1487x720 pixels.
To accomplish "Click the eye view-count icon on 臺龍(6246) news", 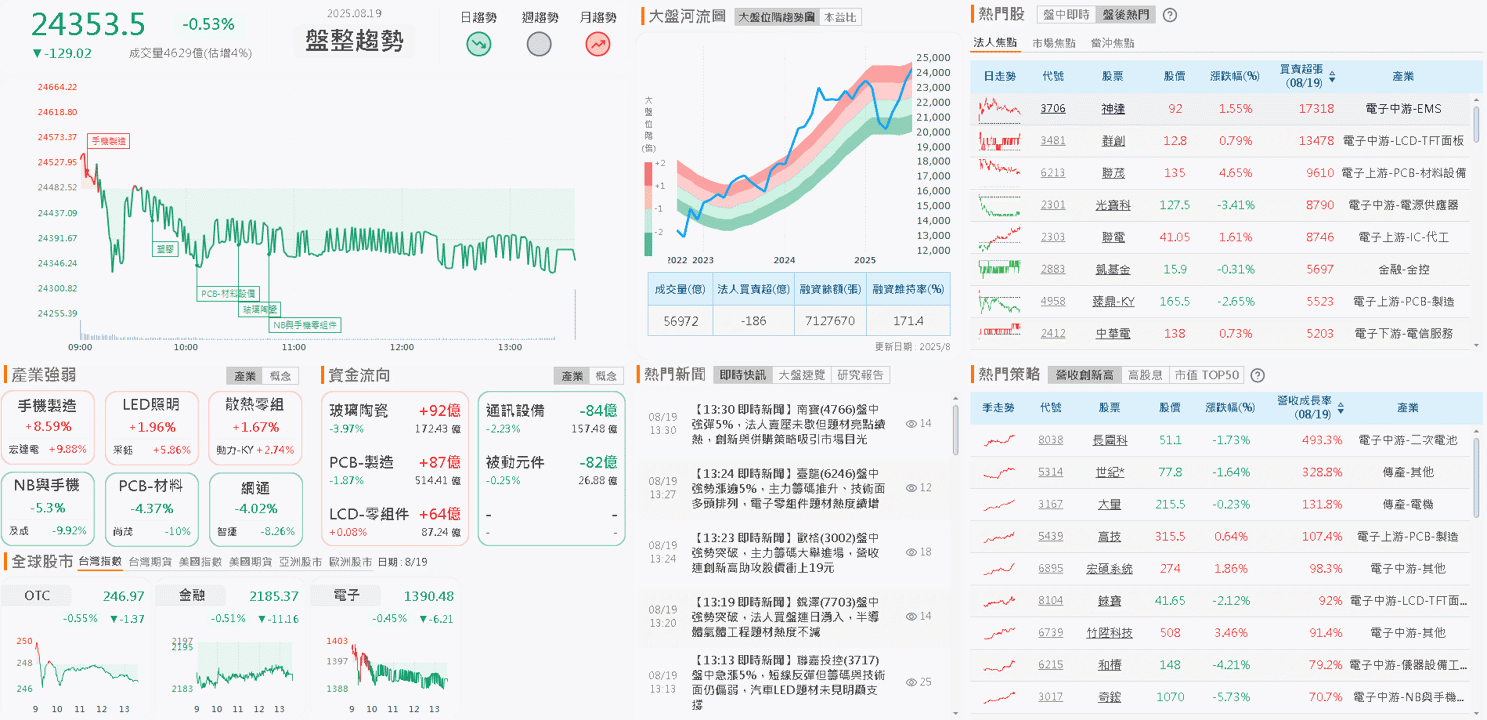I will [x=911, y=488].
